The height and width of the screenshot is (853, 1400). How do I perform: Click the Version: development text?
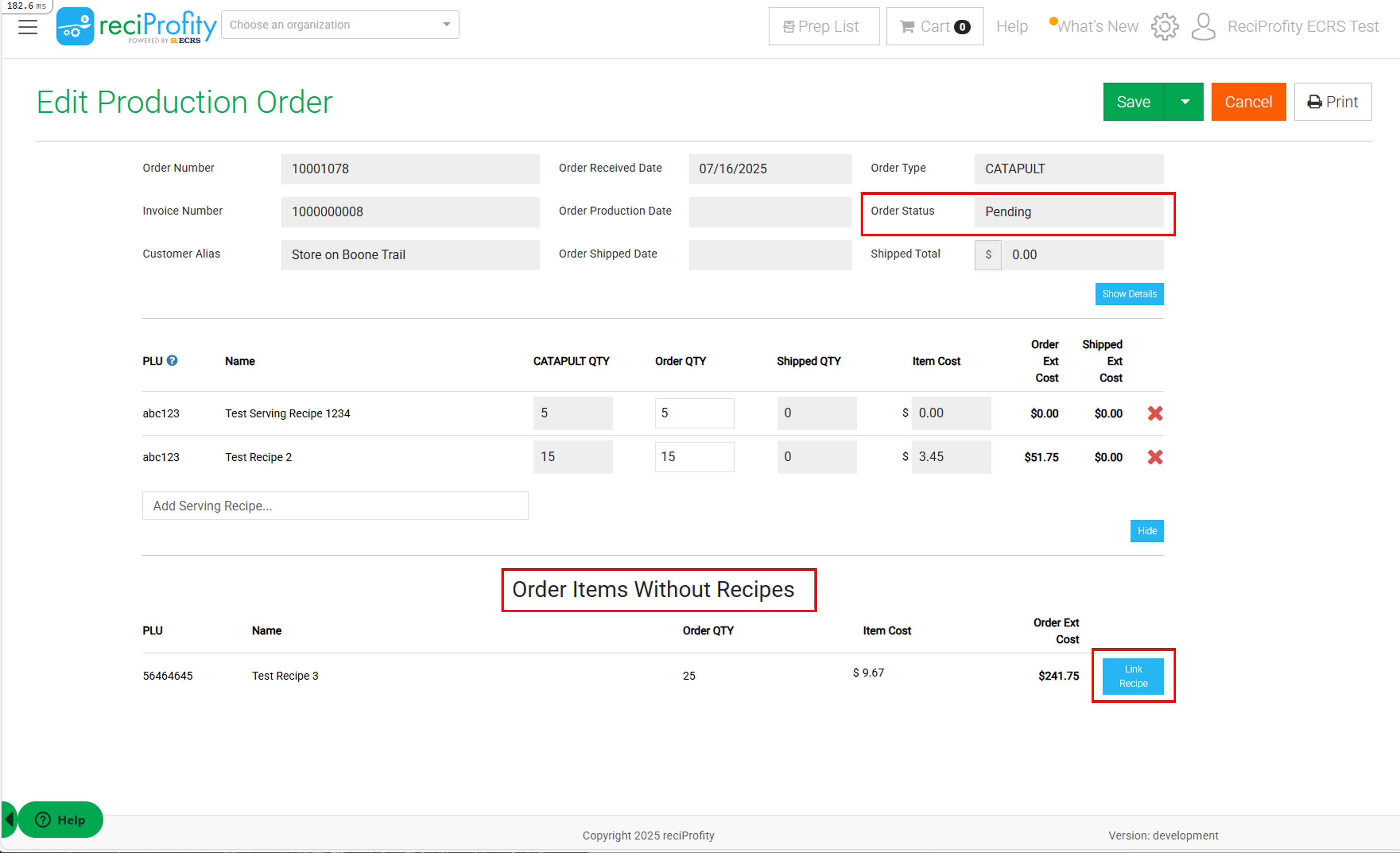(1163, 835)
